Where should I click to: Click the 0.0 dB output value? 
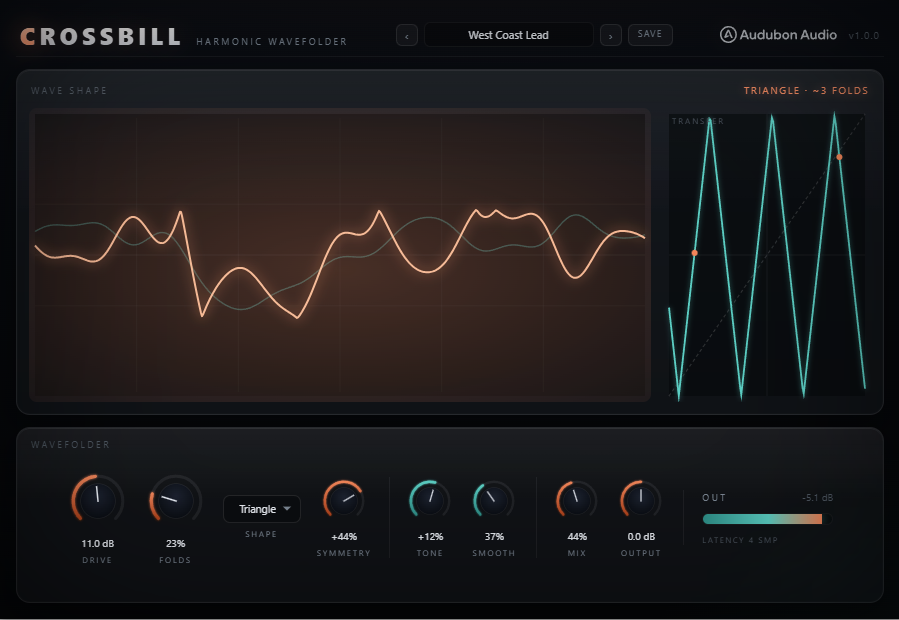[x=641, y=537]
